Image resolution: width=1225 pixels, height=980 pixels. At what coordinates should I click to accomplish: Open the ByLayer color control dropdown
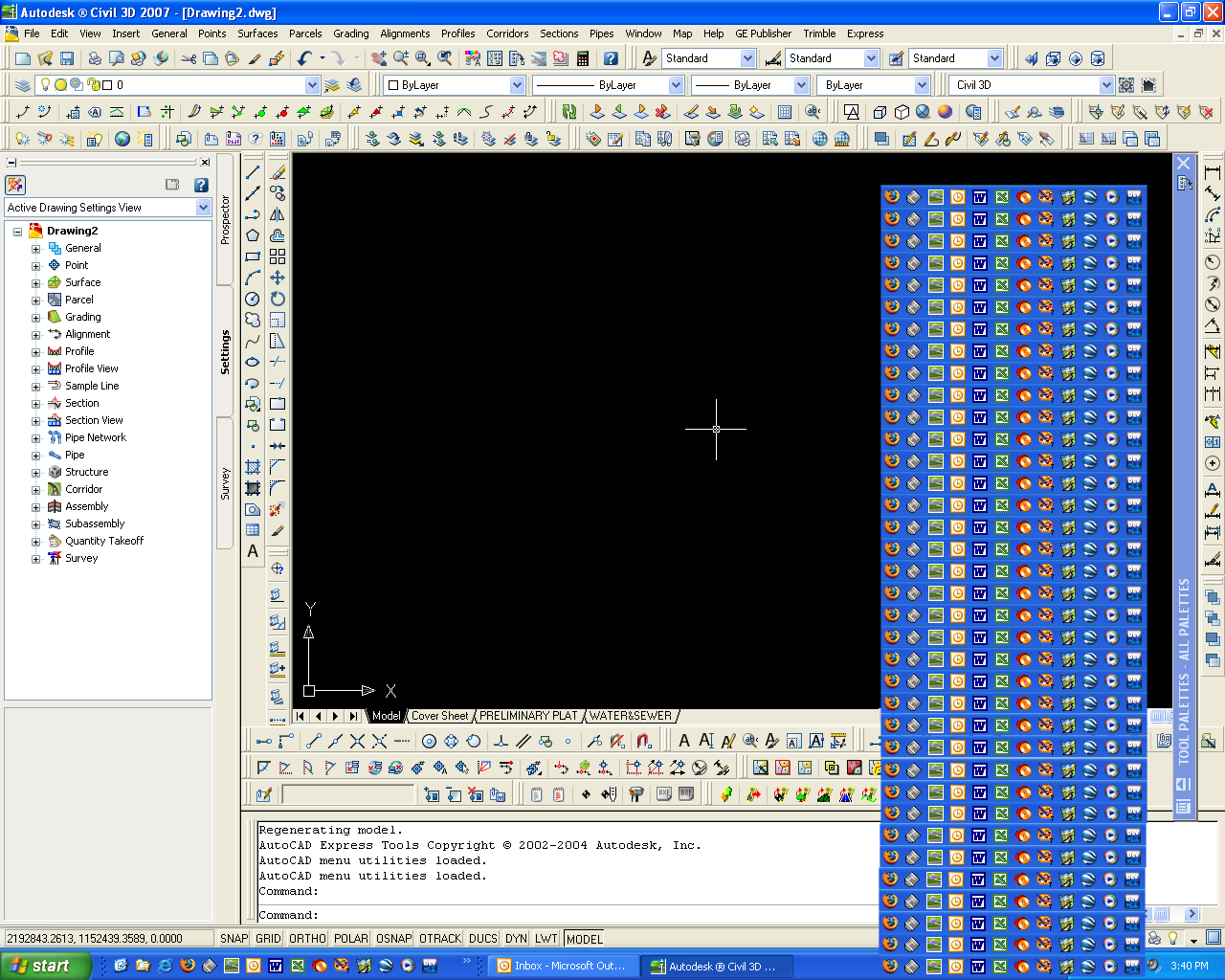click(517, 85)
